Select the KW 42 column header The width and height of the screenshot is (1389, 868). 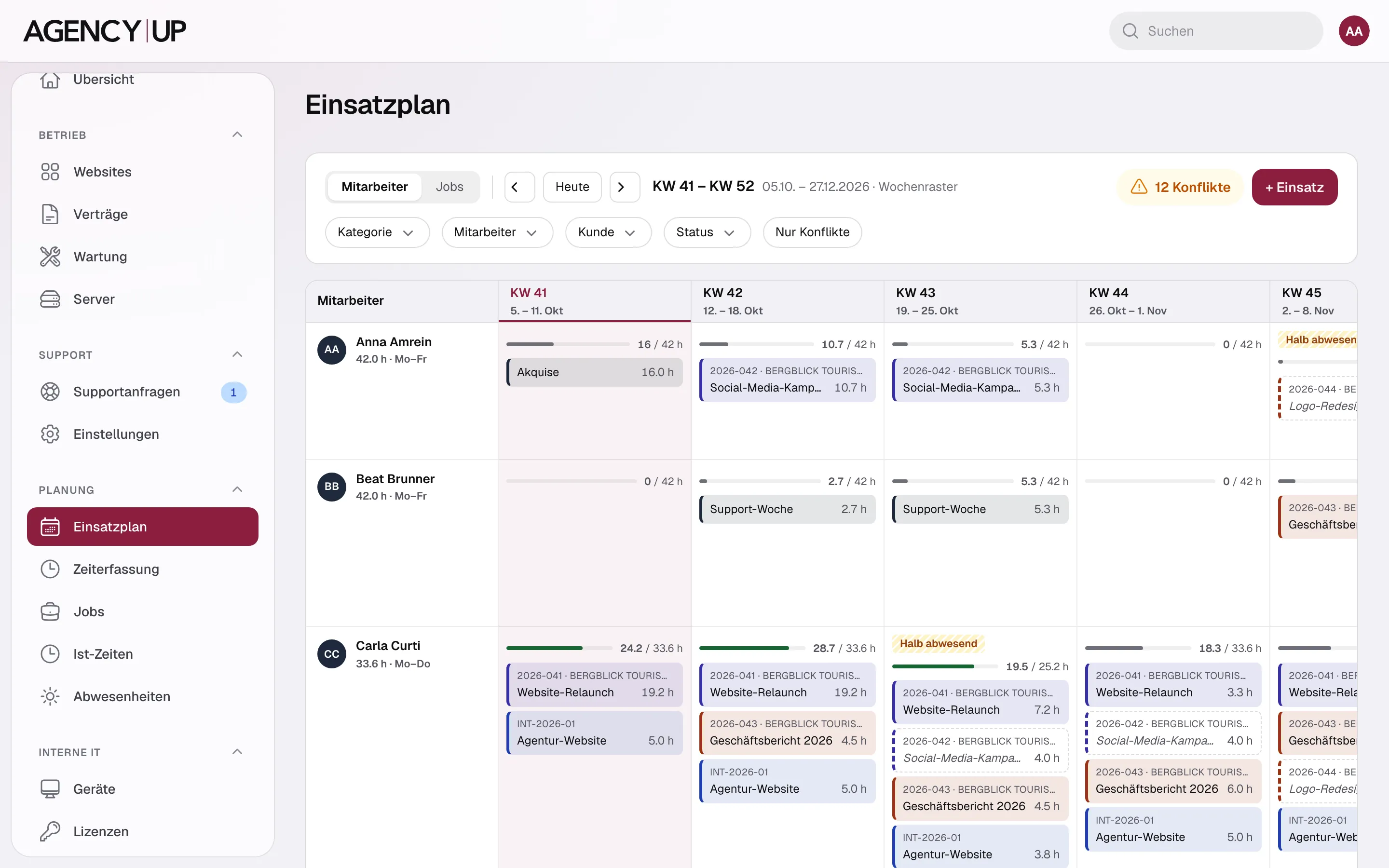pos(787,301)
